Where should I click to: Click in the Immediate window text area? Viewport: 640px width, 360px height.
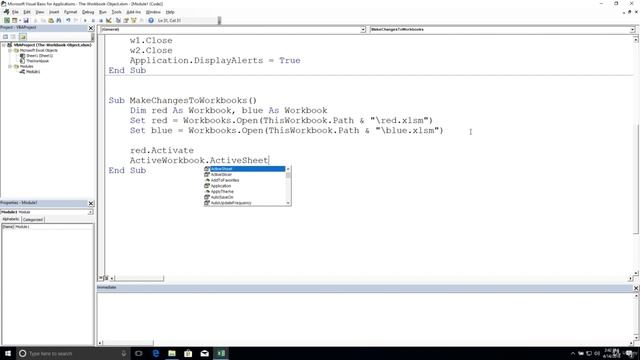[365, 318]
